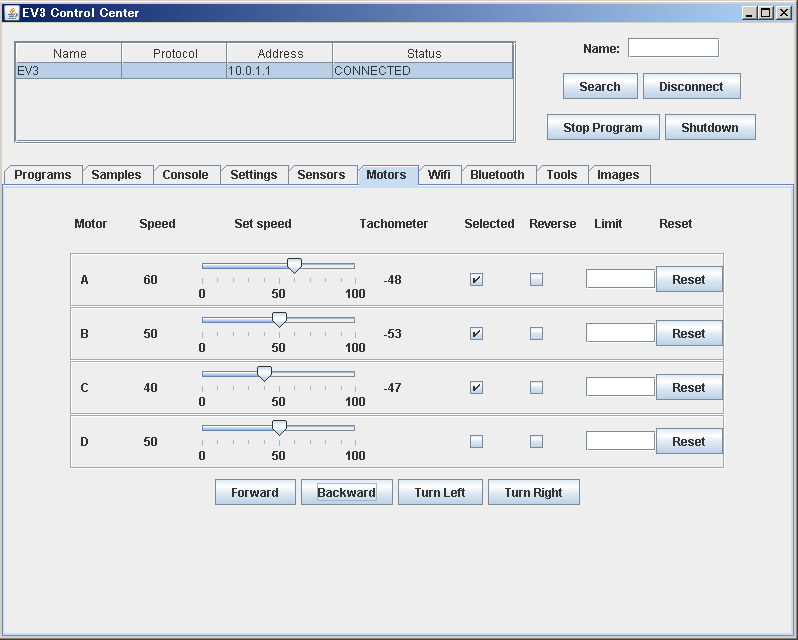Open the Programs tab
This screenshot has width=798, height=640.
(x=43, y=174)
